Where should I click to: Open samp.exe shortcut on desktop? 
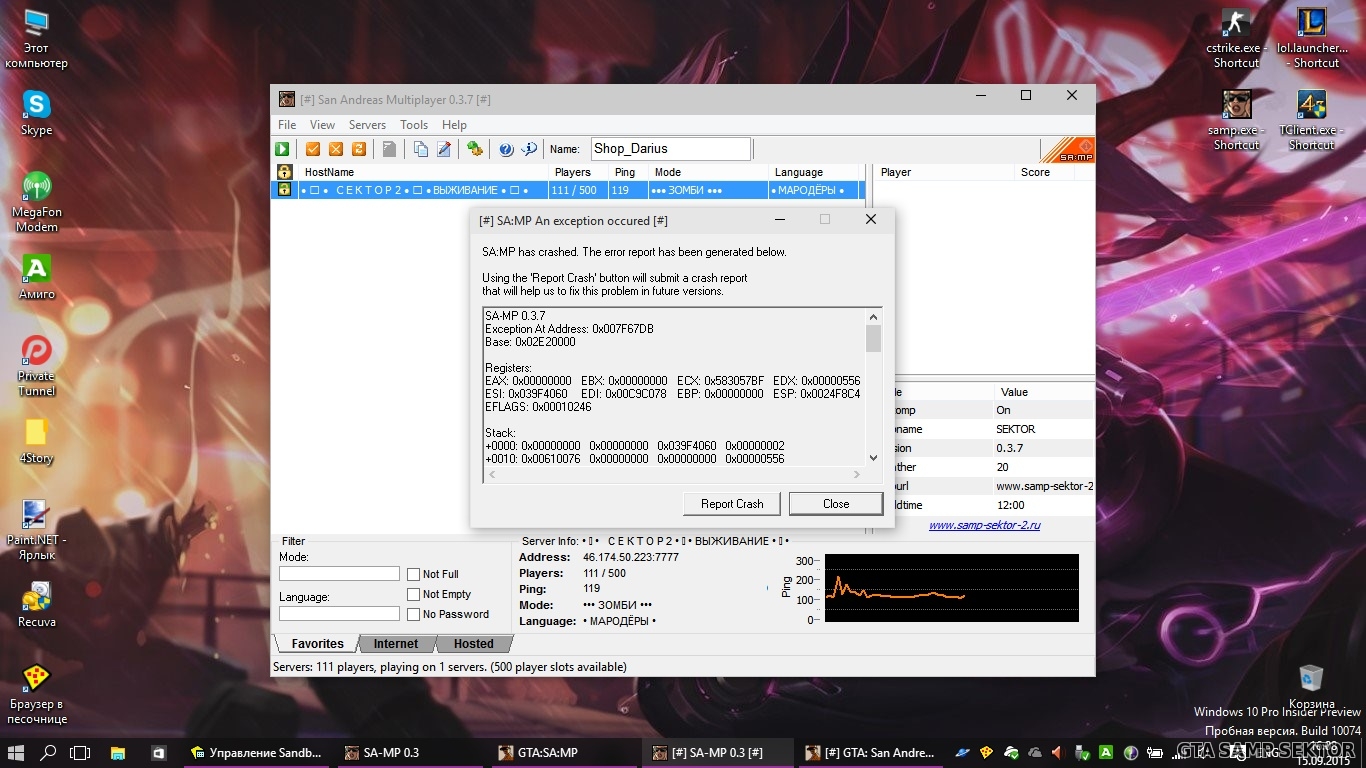pos(1237,120)
